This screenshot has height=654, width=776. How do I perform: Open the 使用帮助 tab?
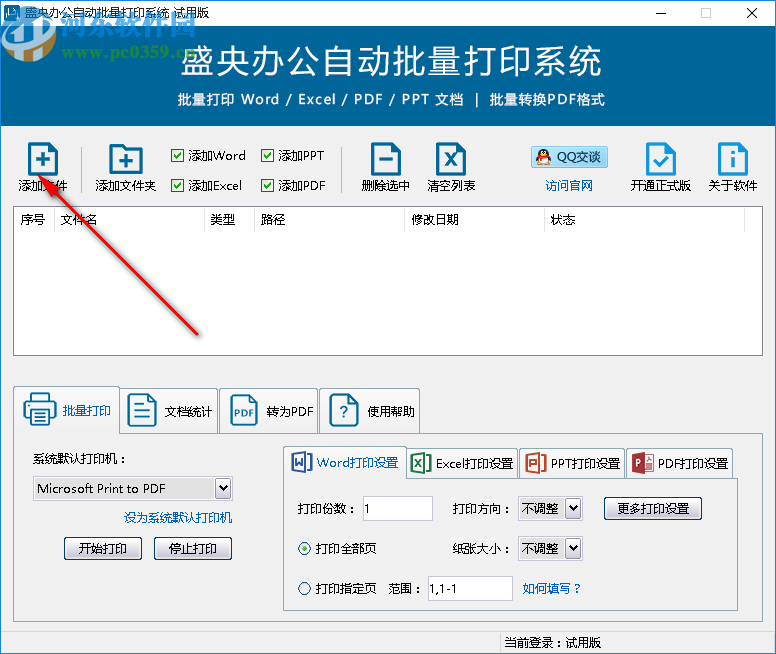[x=370, y=411]
